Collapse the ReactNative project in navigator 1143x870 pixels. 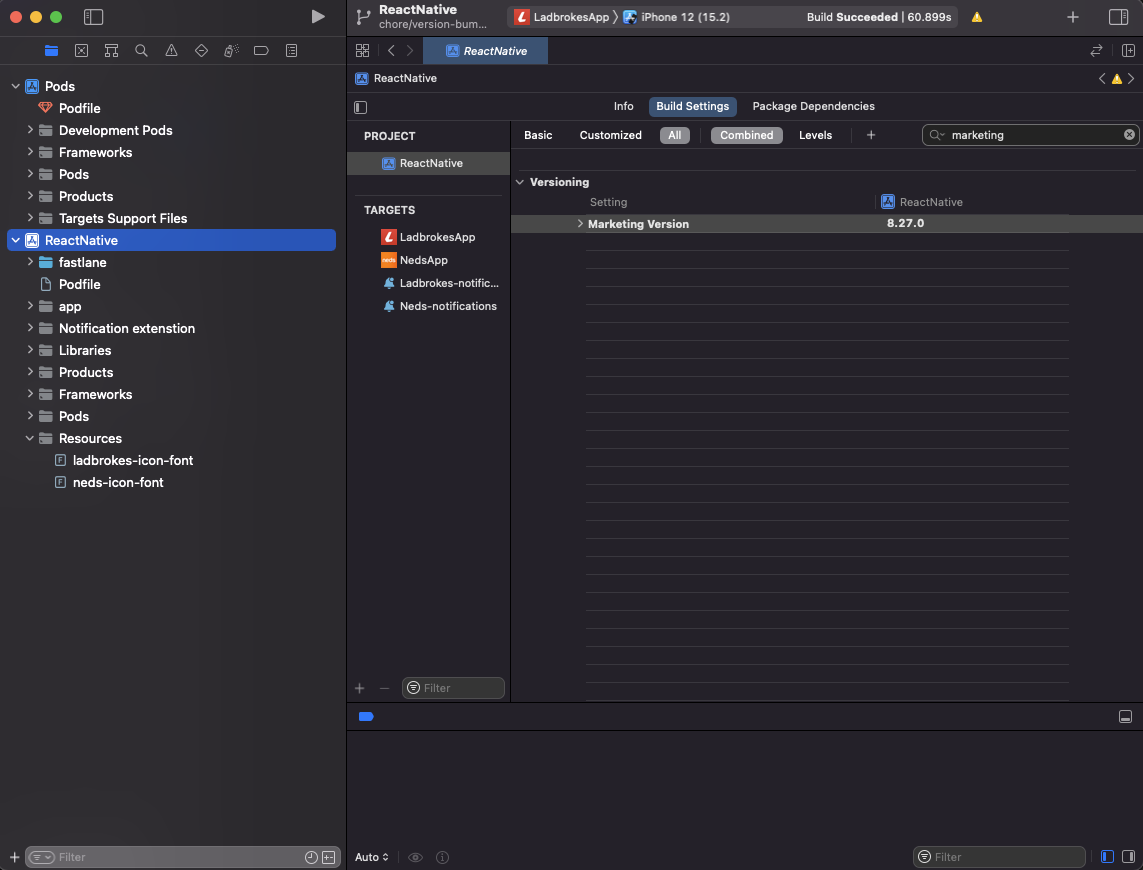click(15, 240)
